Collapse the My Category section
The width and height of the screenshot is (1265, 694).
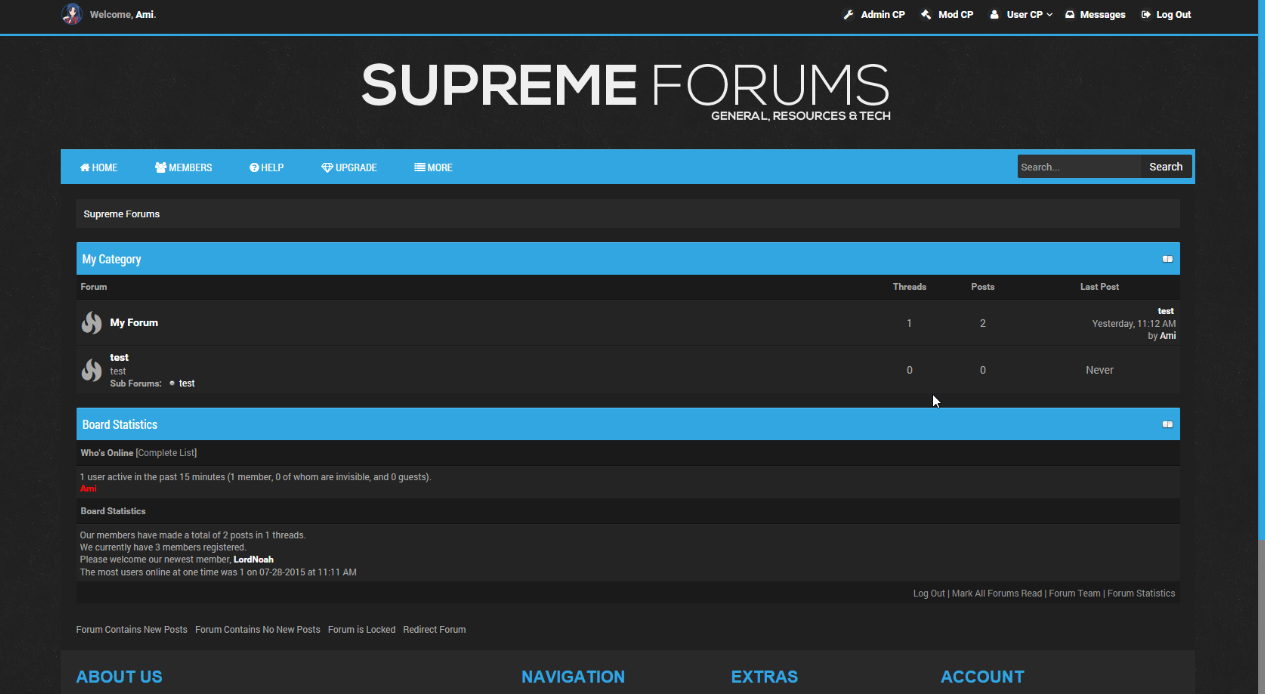click(1167, 259)
